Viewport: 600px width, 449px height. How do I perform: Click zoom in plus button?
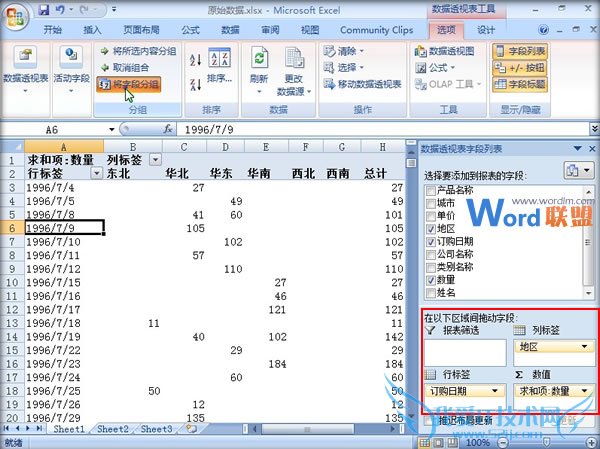[592, 443]
